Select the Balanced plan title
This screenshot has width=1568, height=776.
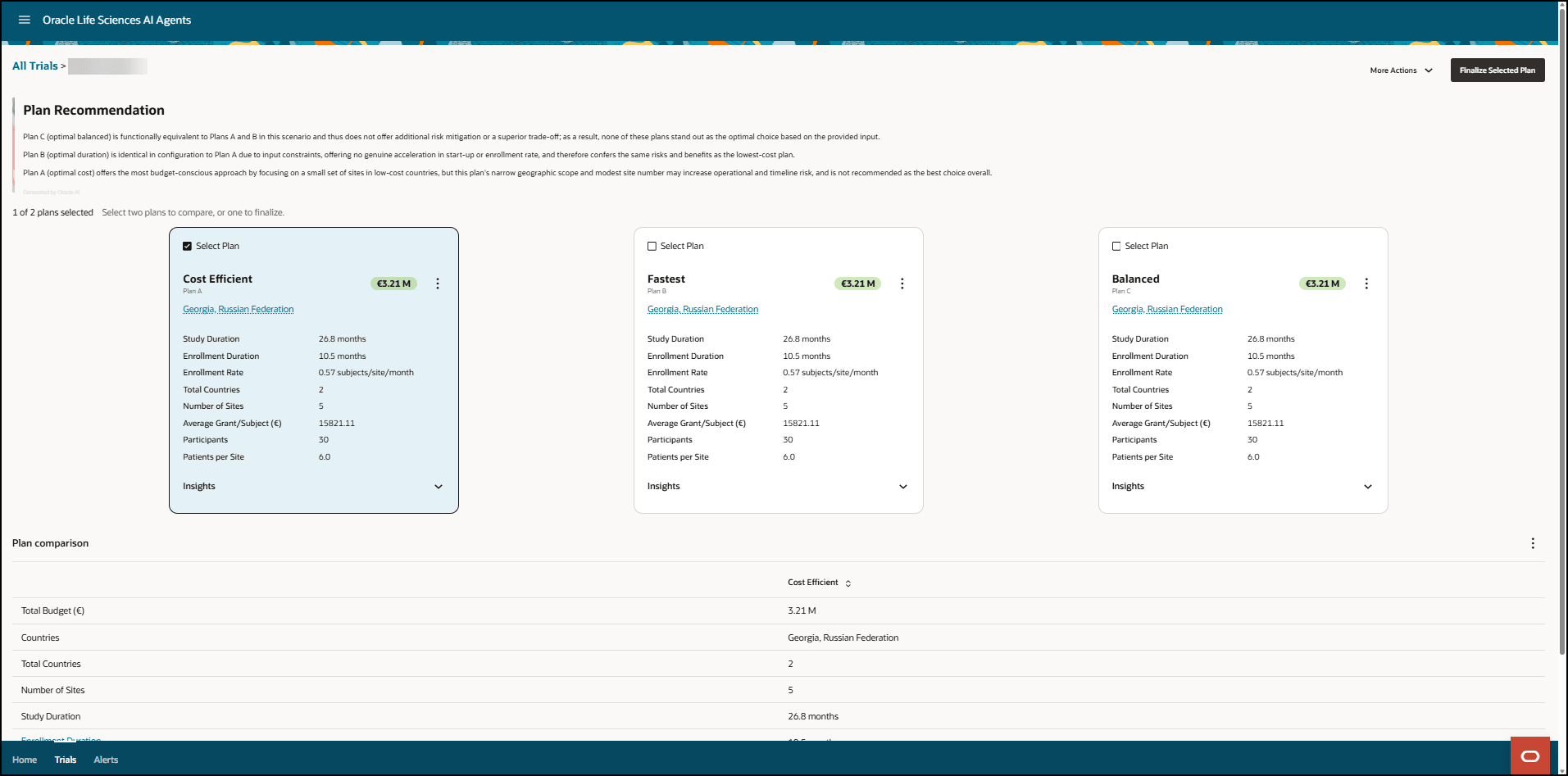pyautogui.click(x=1136, y=279)
